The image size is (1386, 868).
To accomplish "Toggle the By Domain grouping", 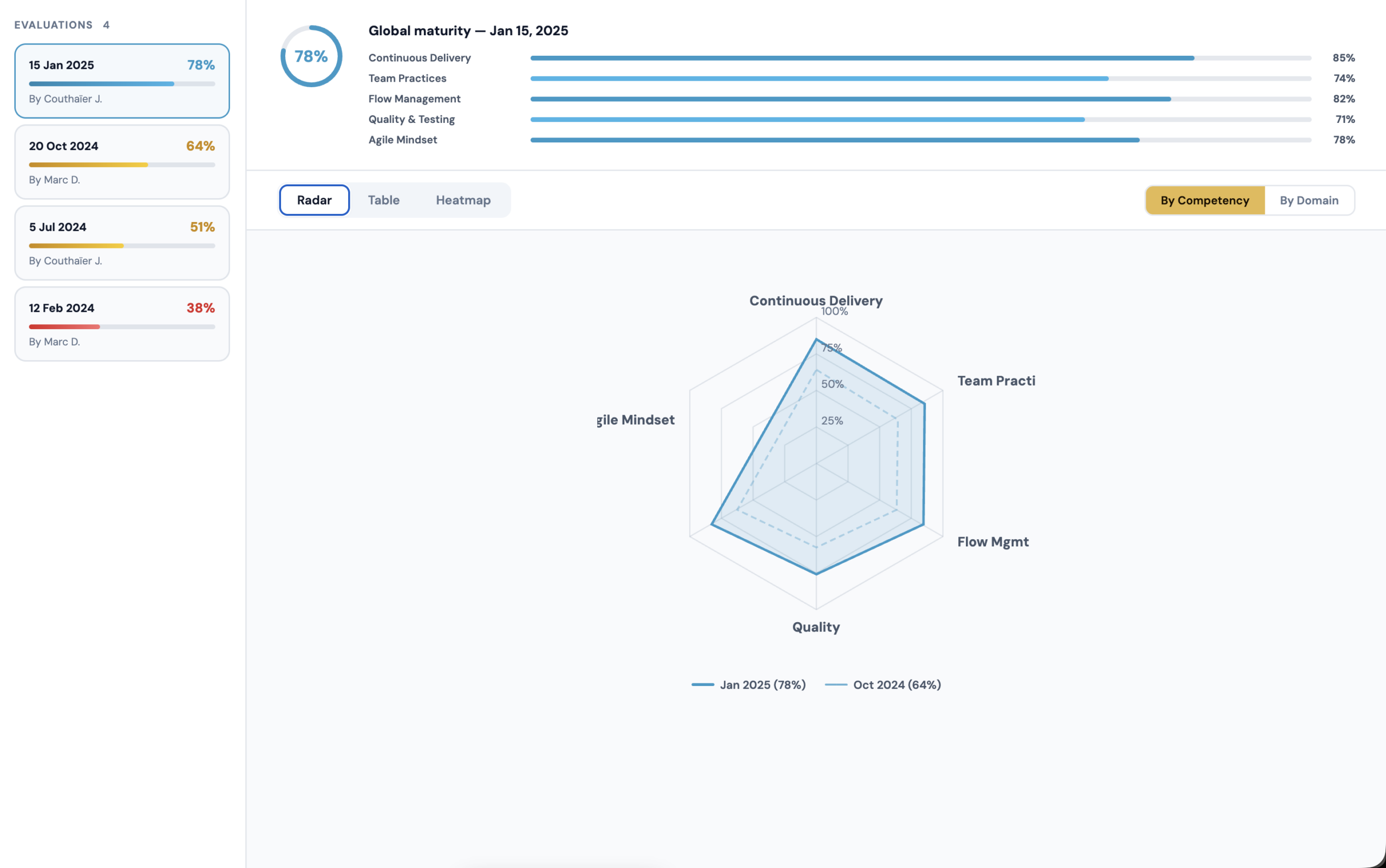I will click(1309, 200).
